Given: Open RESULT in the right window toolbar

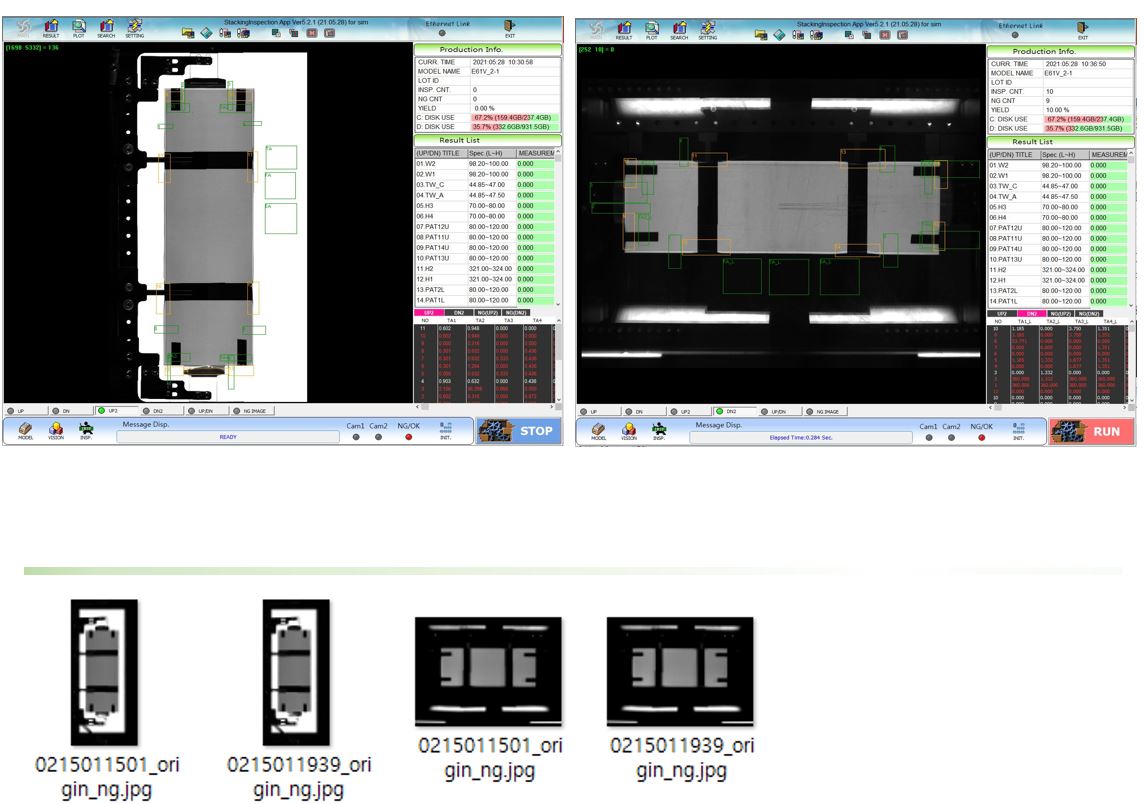Looking at the screenshot, I should [624, 30].
